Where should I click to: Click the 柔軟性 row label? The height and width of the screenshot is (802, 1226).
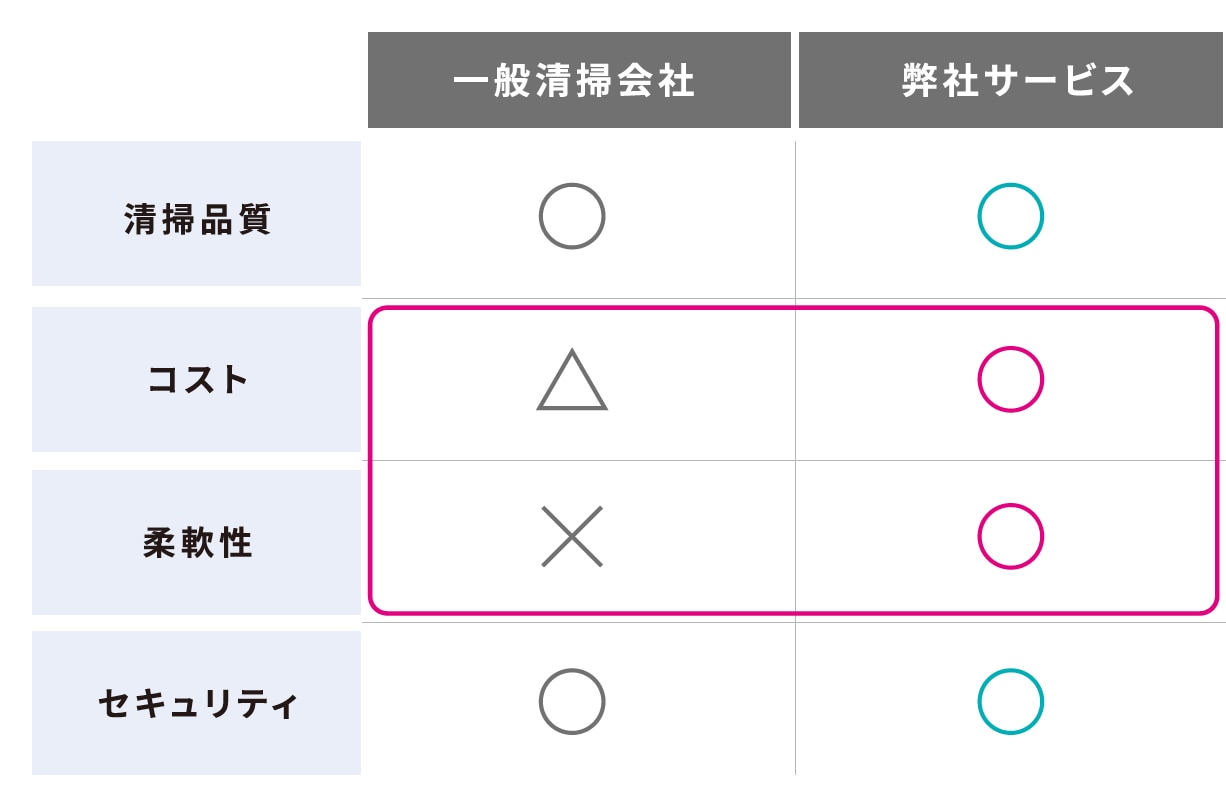pos(197,543)
